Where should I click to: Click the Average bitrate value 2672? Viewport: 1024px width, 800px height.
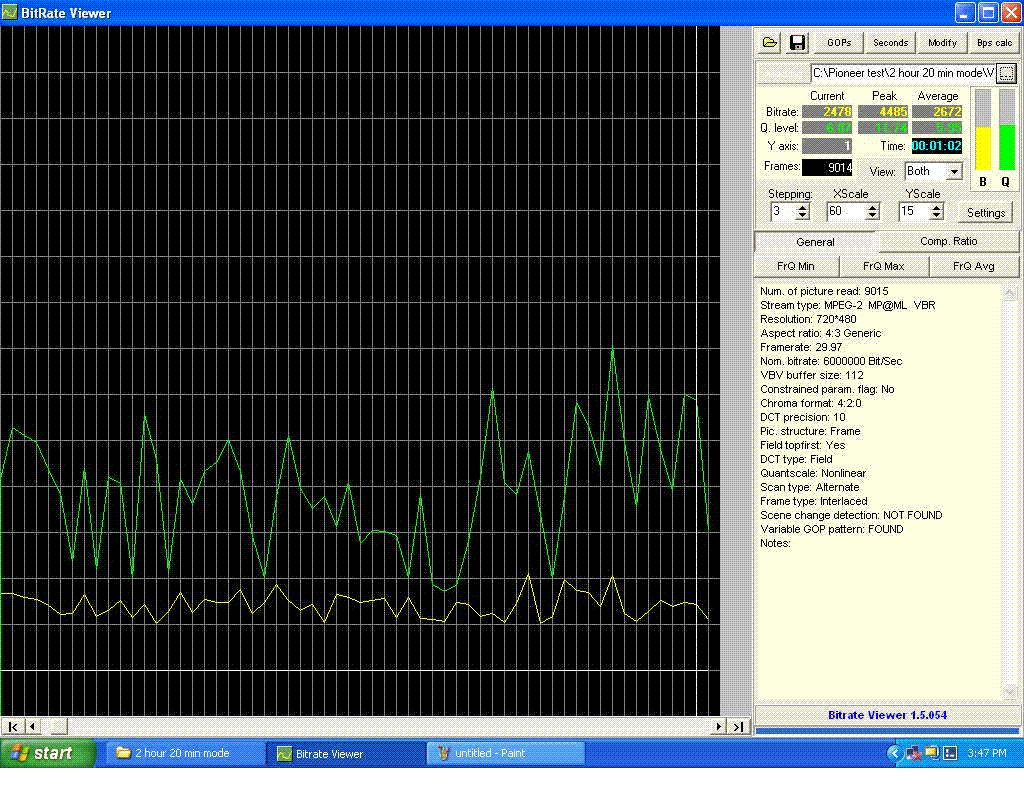click(x=937, y=112)
